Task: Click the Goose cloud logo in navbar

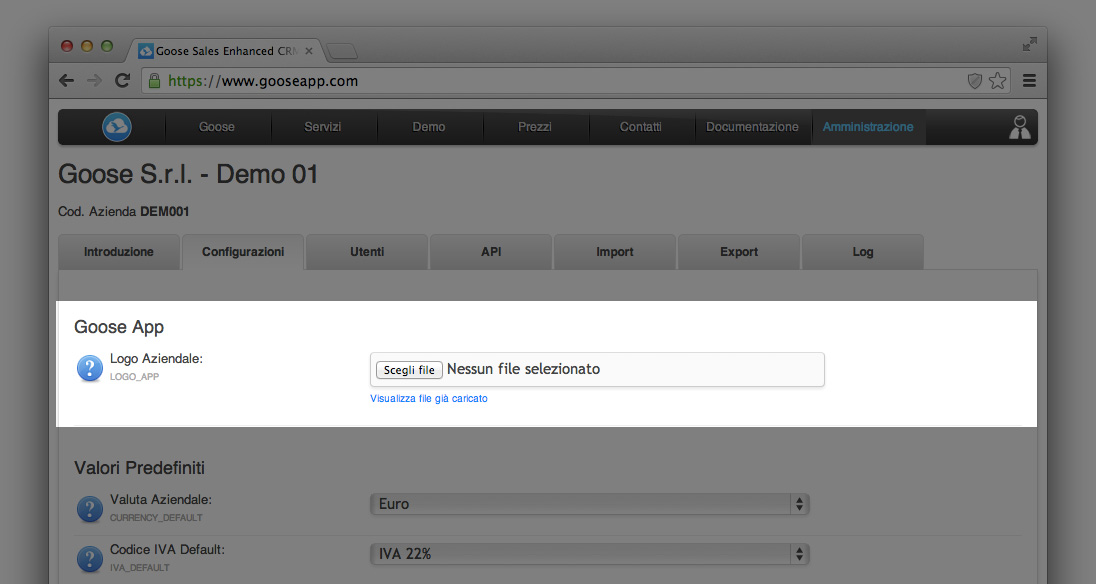Action: click(117, 126)
